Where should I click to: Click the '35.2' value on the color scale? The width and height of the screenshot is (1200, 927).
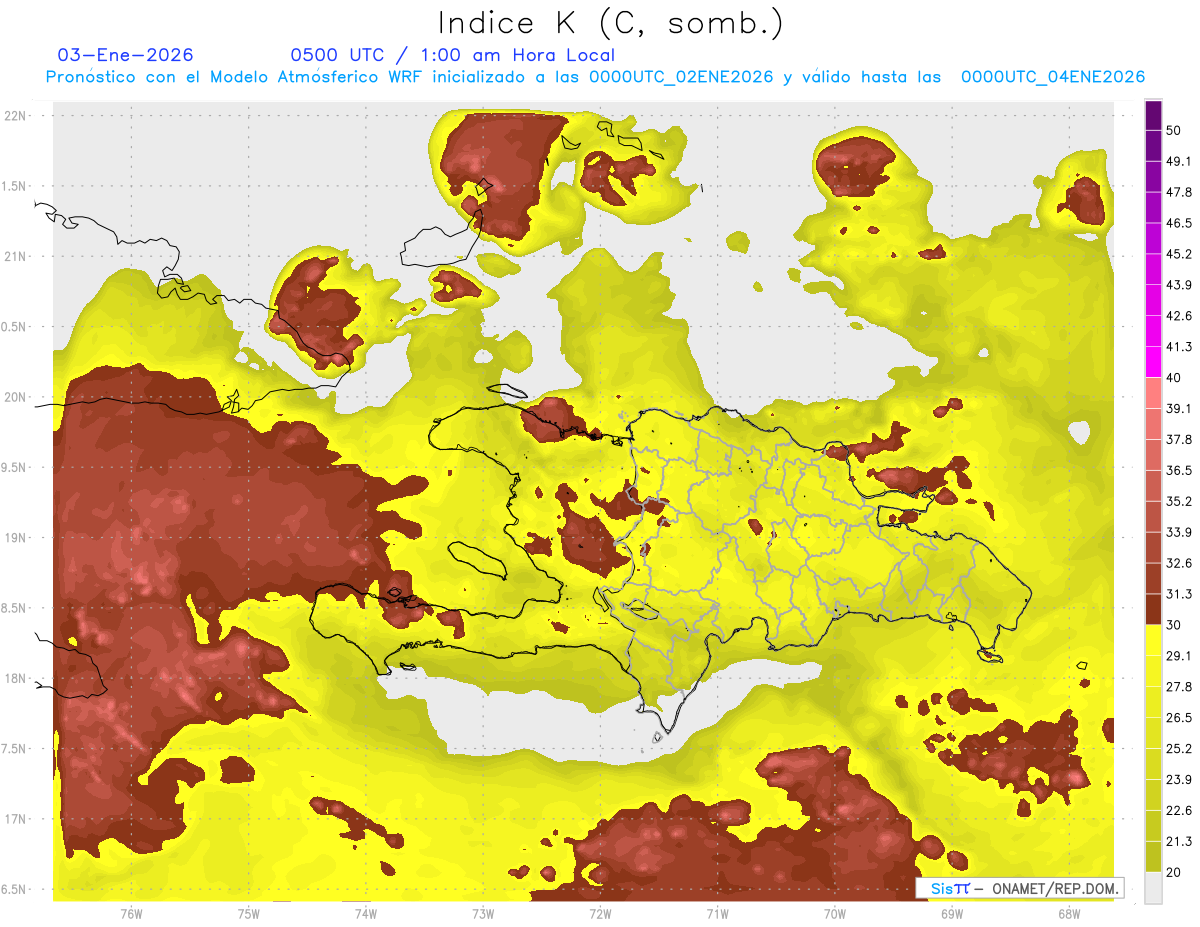[1179, 501]
